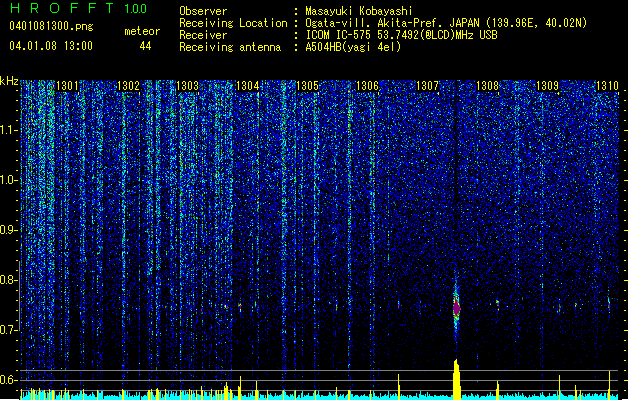Select the meteor count value 44
629x400 pixels.
[145, 46]
